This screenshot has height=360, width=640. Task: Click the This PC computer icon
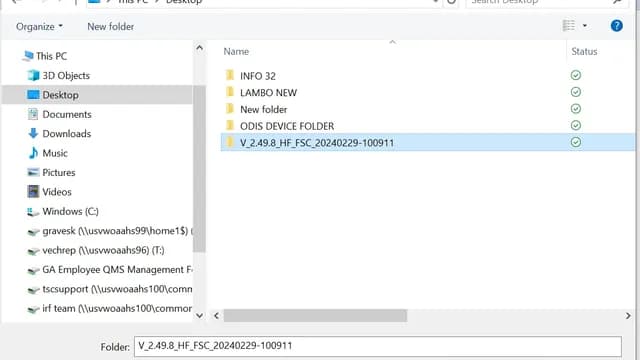click(x=28, y=56)
